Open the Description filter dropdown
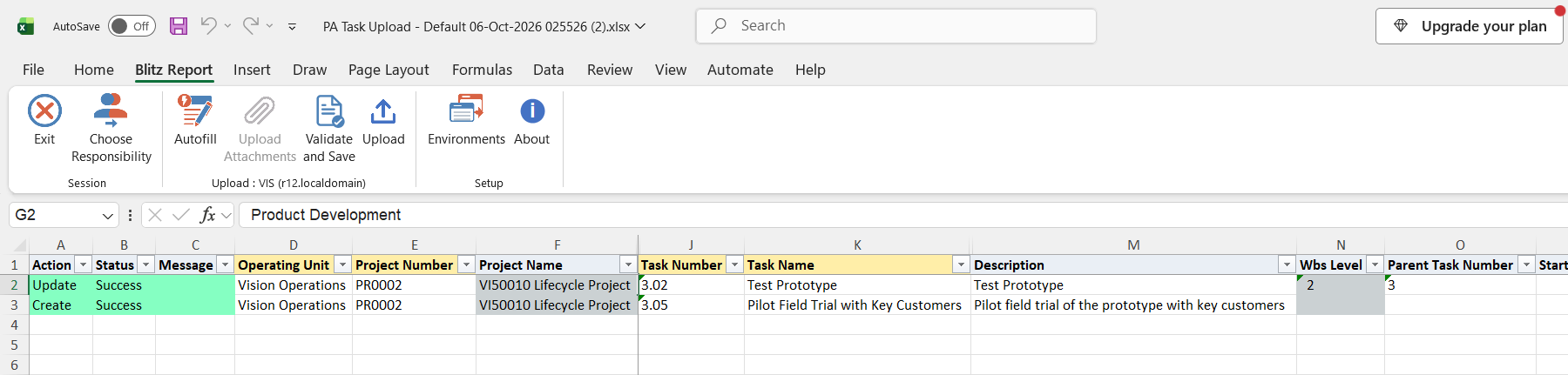The height and width of the screenshot is (375, 1568). pos(1288,265)
